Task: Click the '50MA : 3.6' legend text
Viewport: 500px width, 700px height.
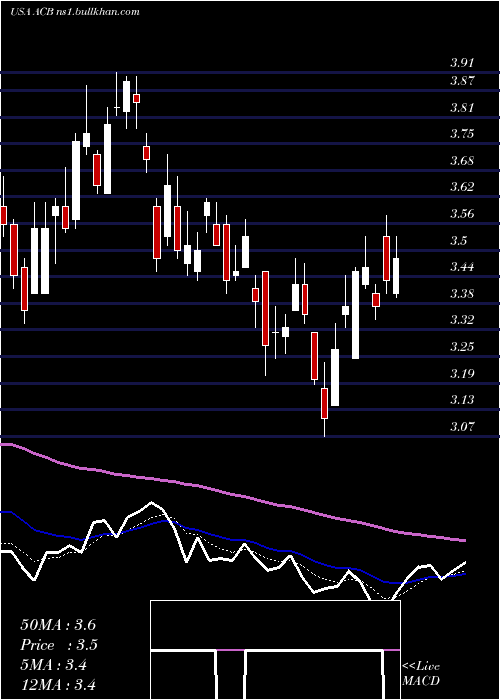Action: pyautogui.click(x=58, y=624)
